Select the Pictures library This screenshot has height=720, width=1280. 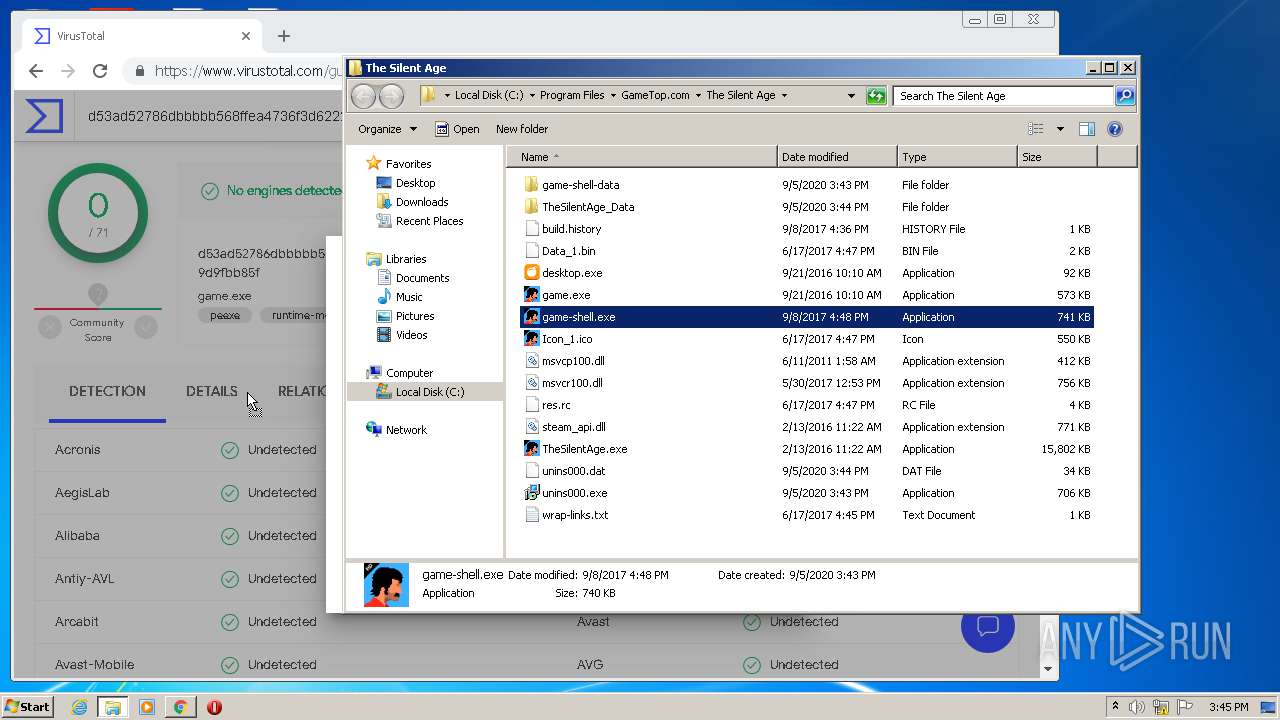414,316
